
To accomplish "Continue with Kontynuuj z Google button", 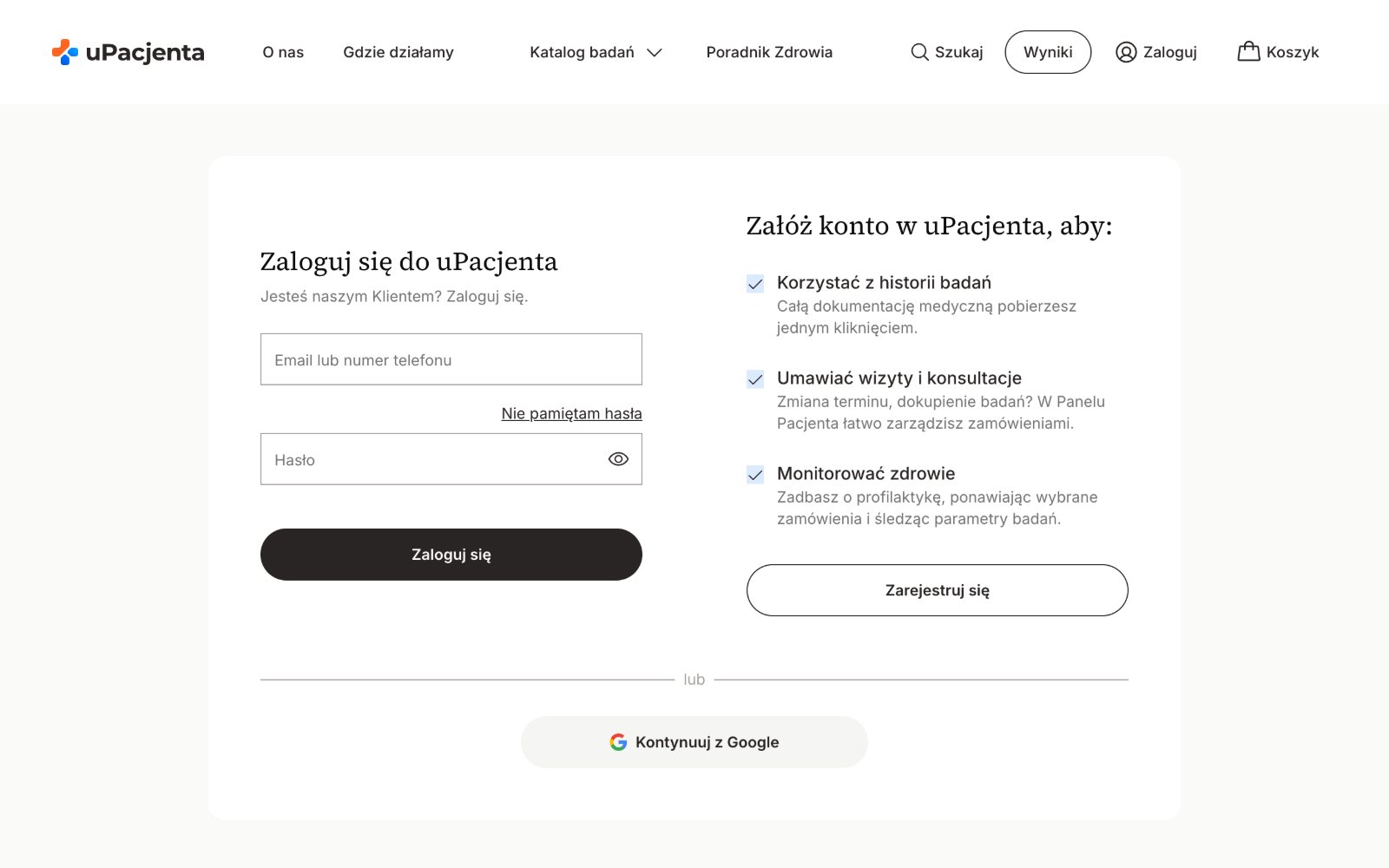I will (694, 742).
